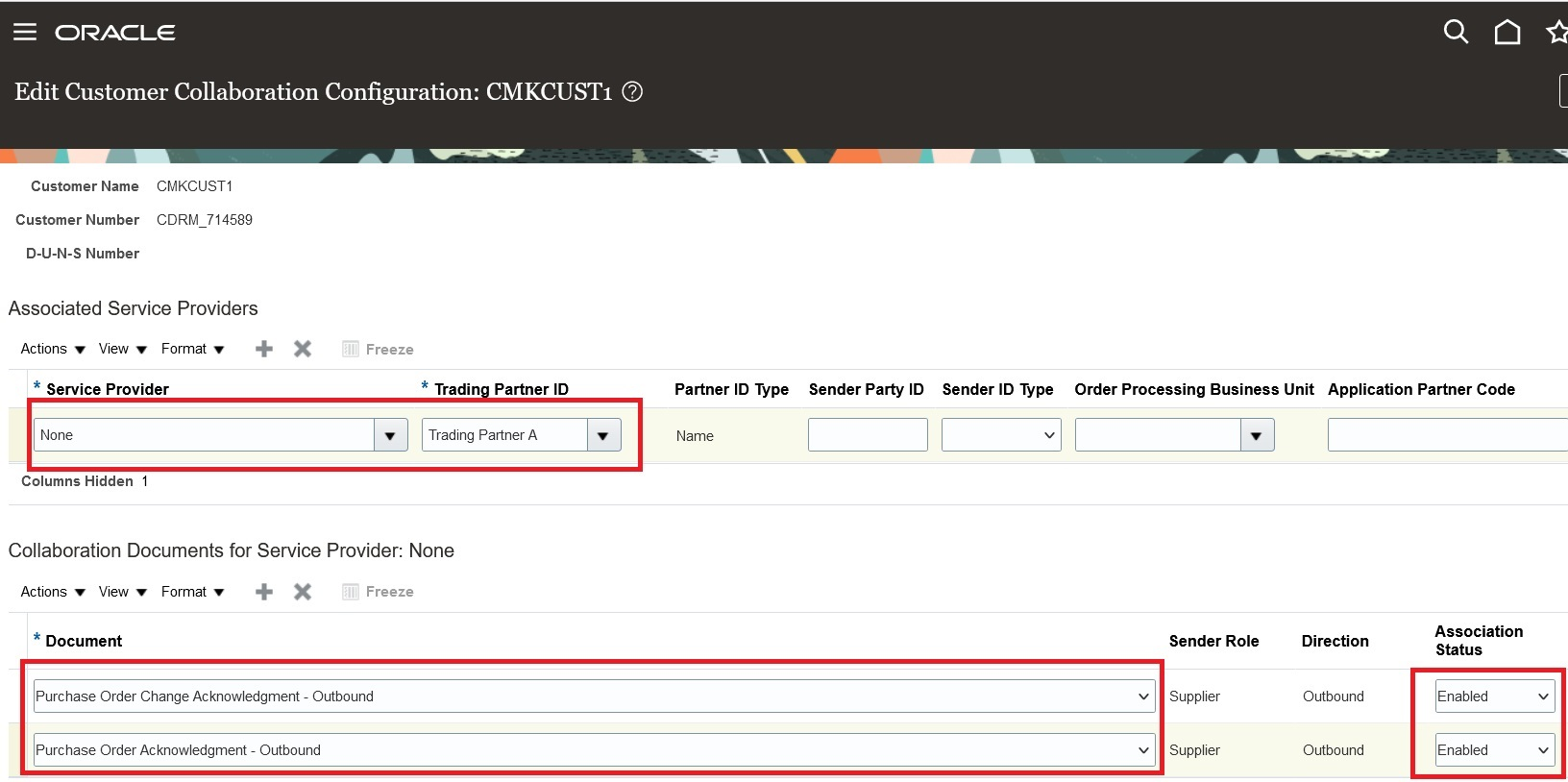Open favorites star icon
The image size is (1568, 782).
pos(1556,32)
